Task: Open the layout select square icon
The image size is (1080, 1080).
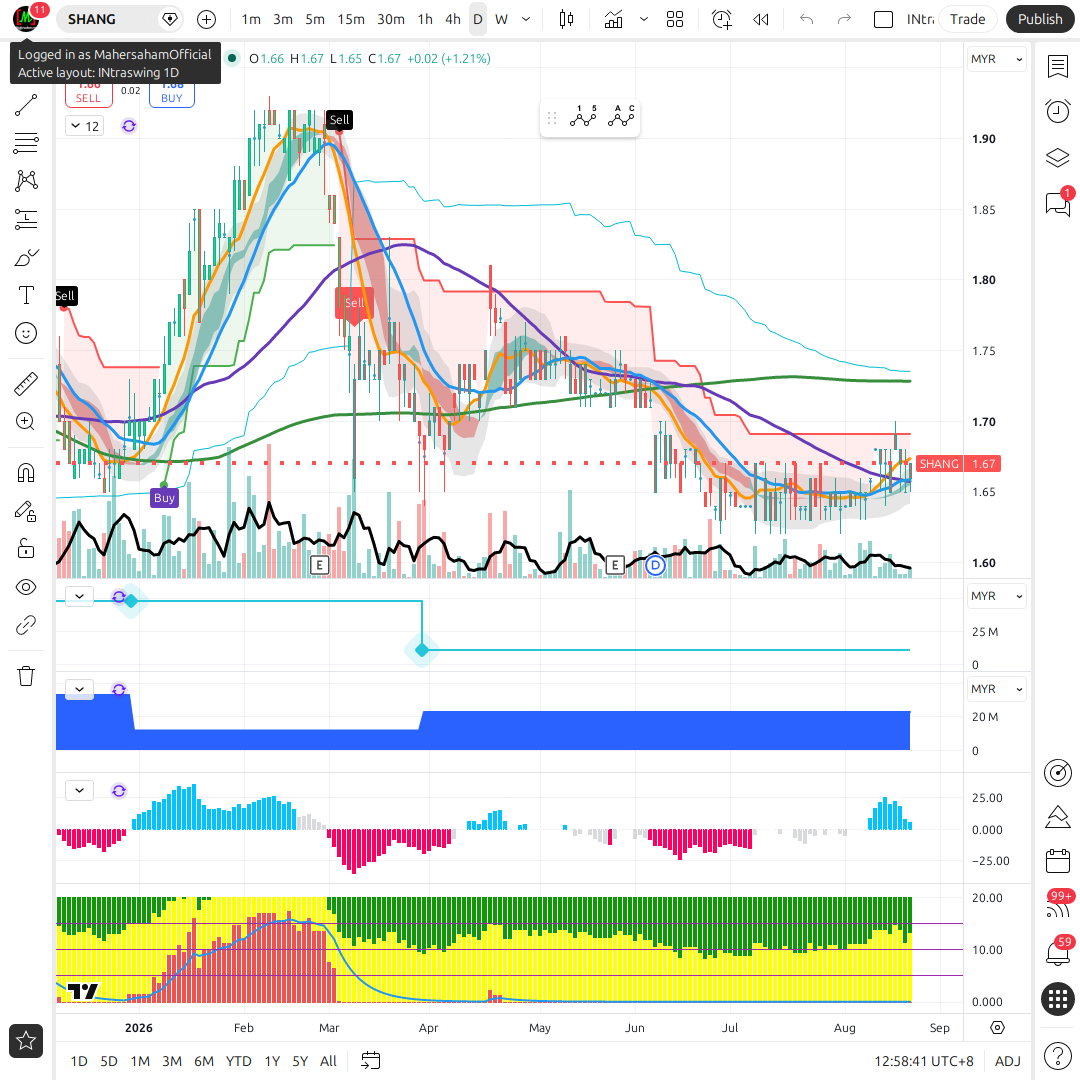Action: pyautogui.click(x=883, y=19)
